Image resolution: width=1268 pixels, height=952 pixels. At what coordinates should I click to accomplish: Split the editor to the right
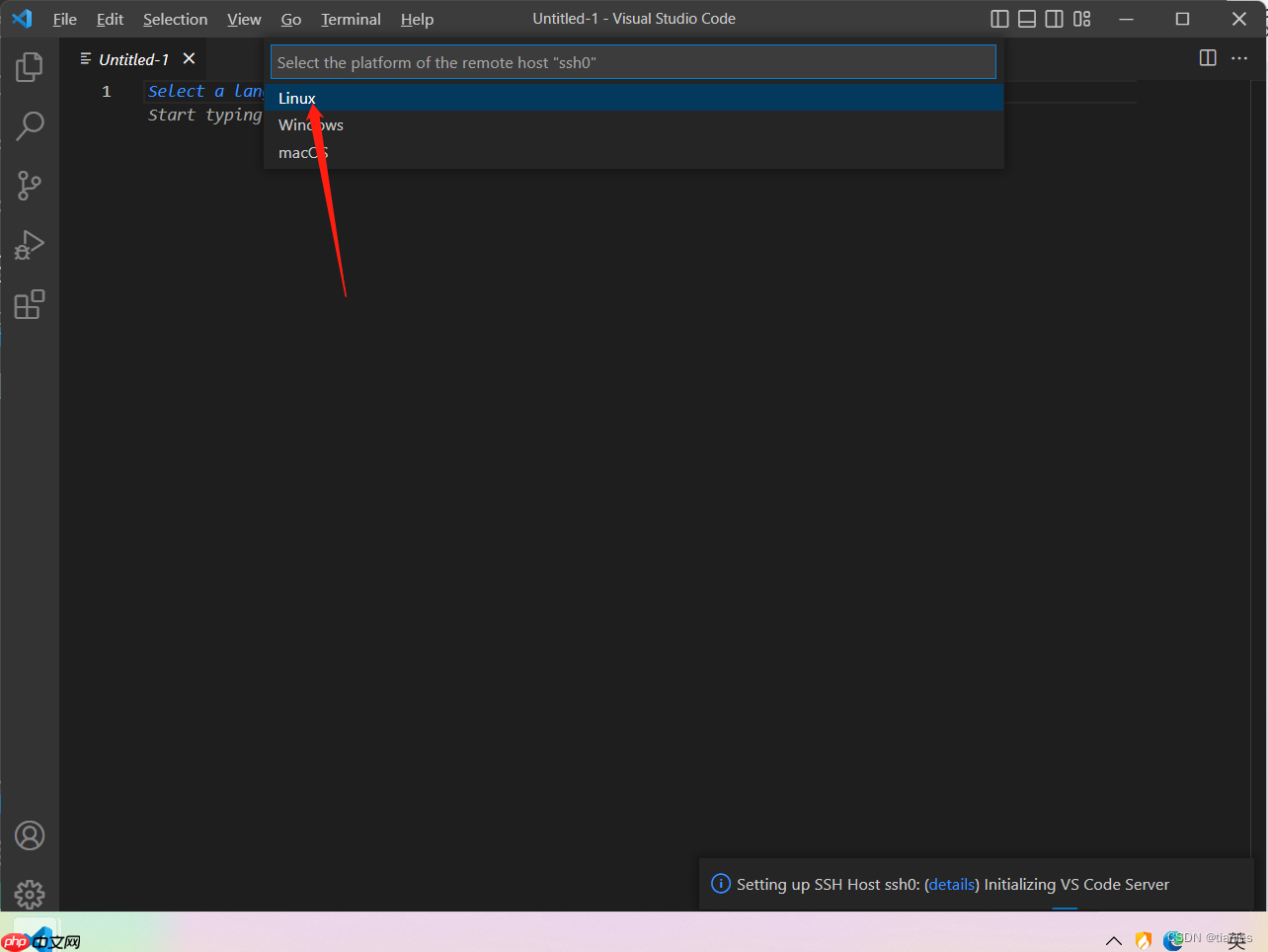click(x=1208, y=58)
